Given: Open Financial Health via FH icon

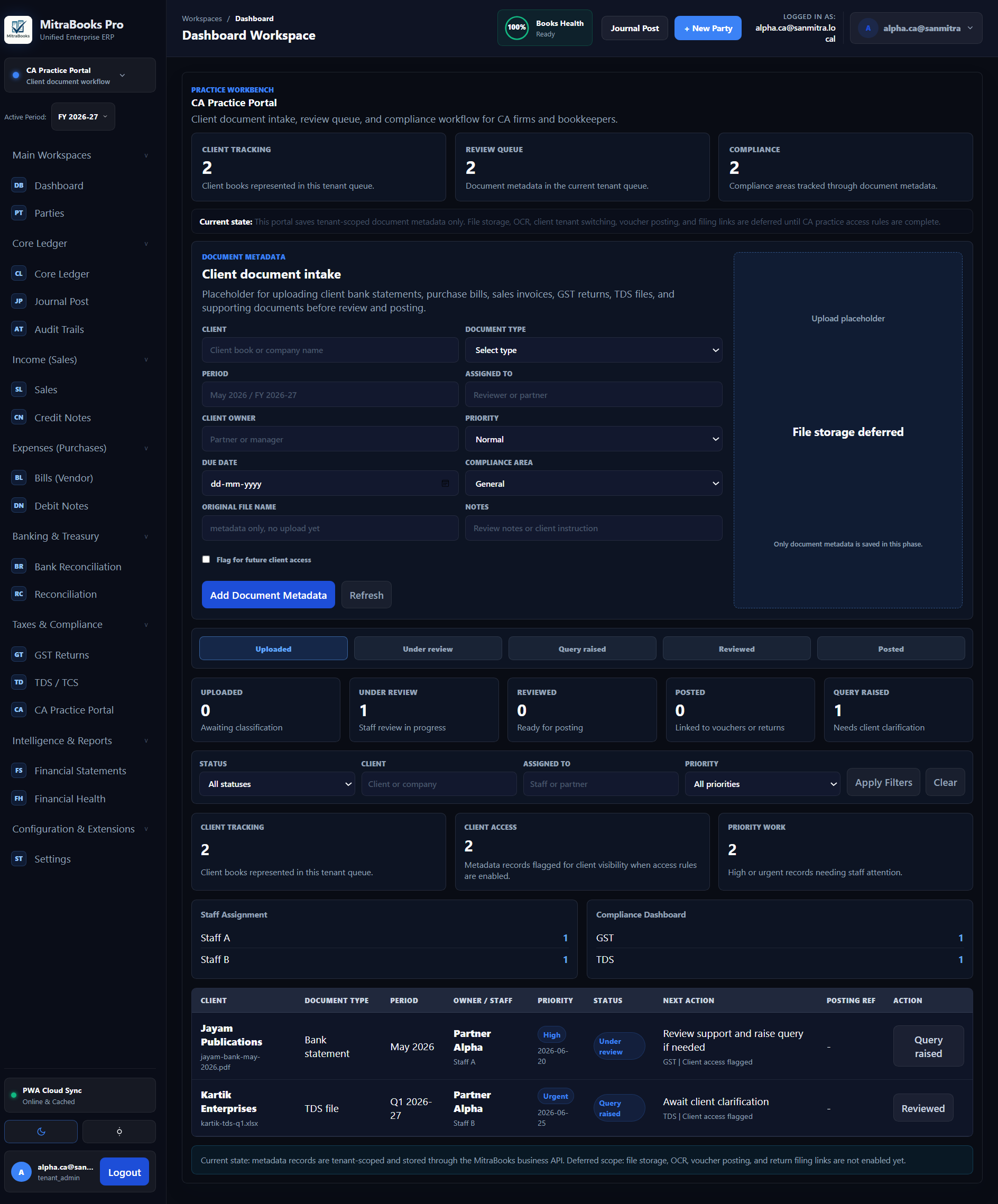Looking at the screenshot, I should pos(19,799).
